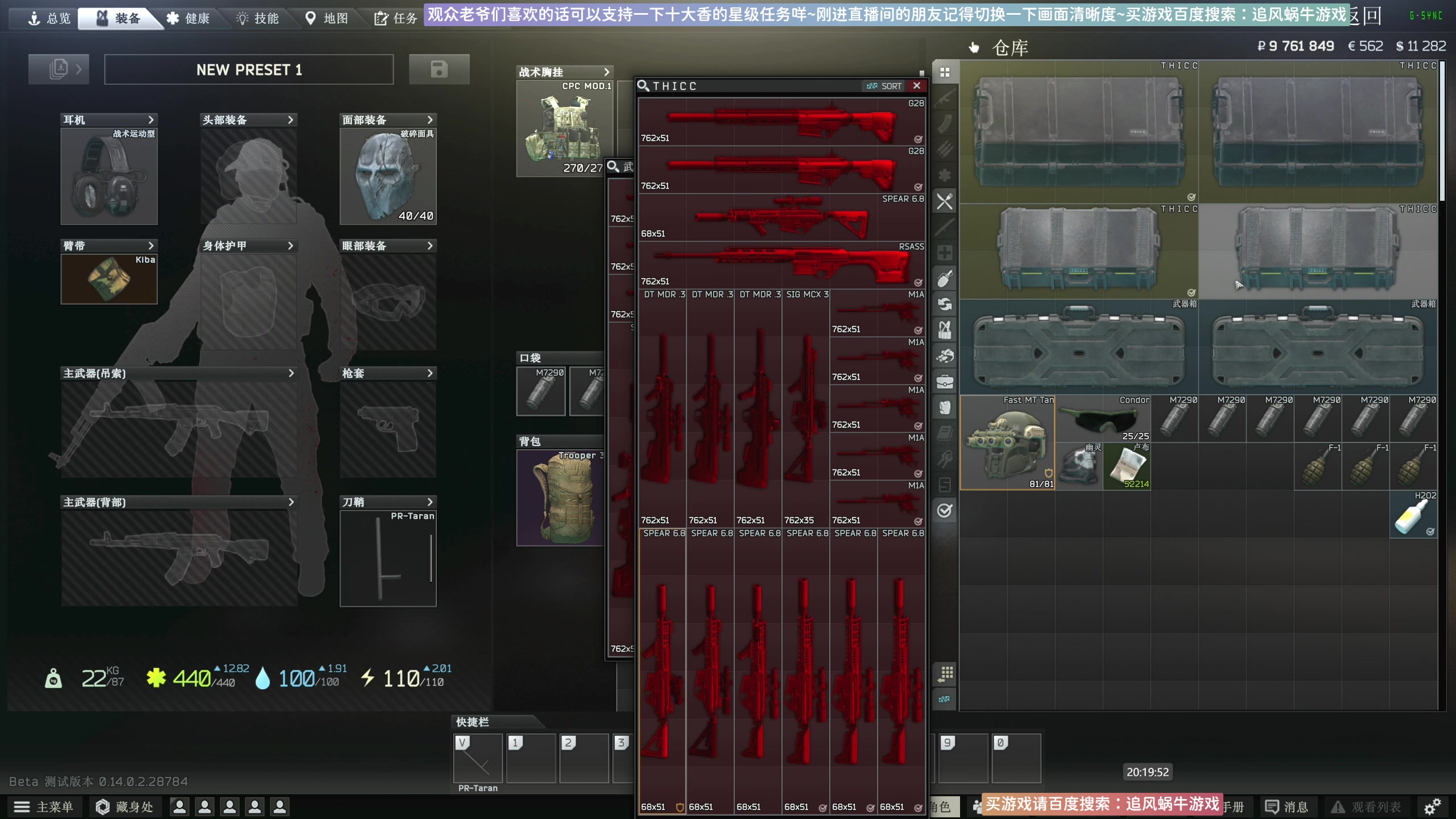
Task: Open the 主菜单 main menu button
Action: (44, 806)
